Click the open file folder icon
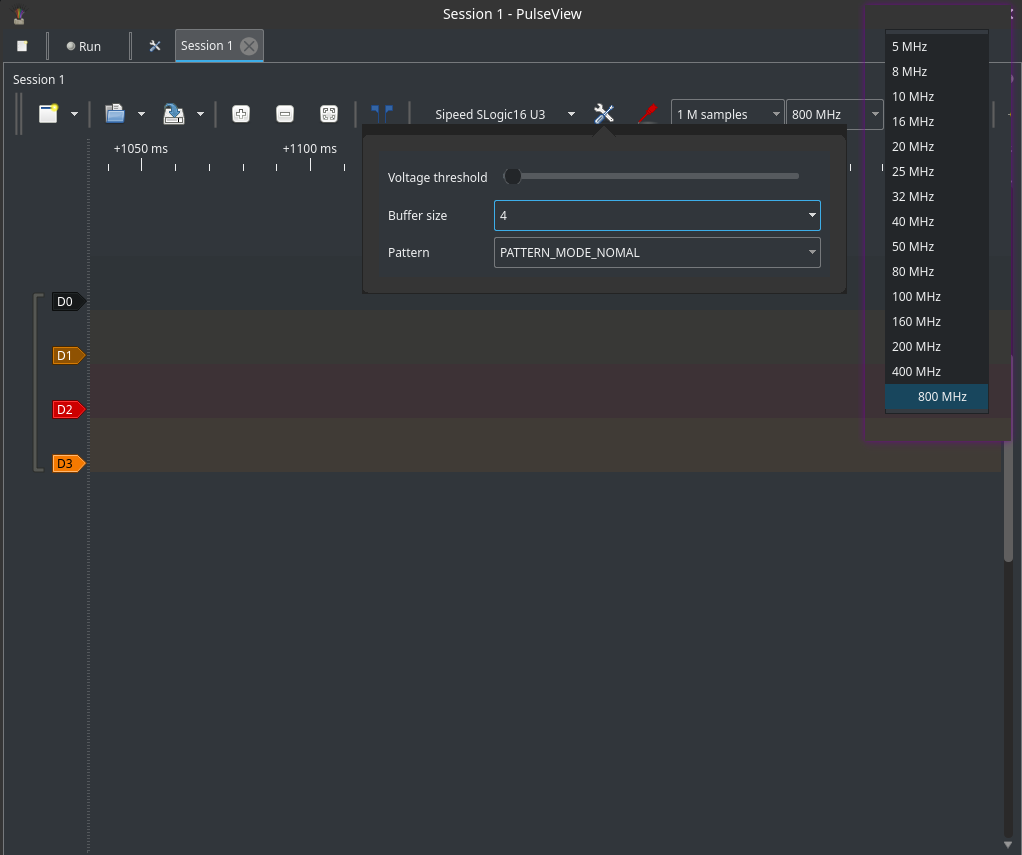The width and height of the screenshot is (1022, 855). tap(115, 114)
